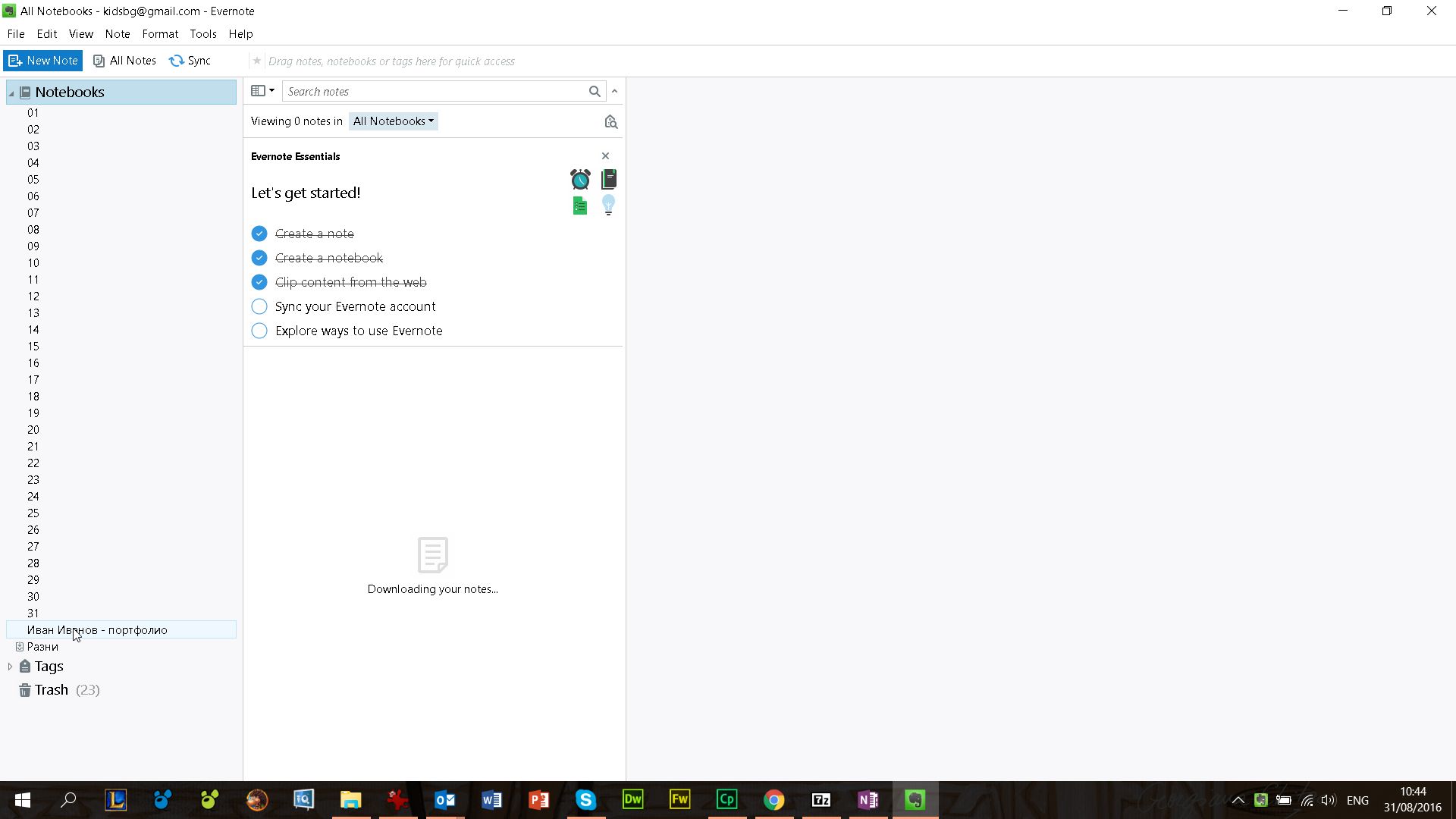Open PowerPoint from the taskbar
This screenshot has height=819, width=1456.
(538, 800)
